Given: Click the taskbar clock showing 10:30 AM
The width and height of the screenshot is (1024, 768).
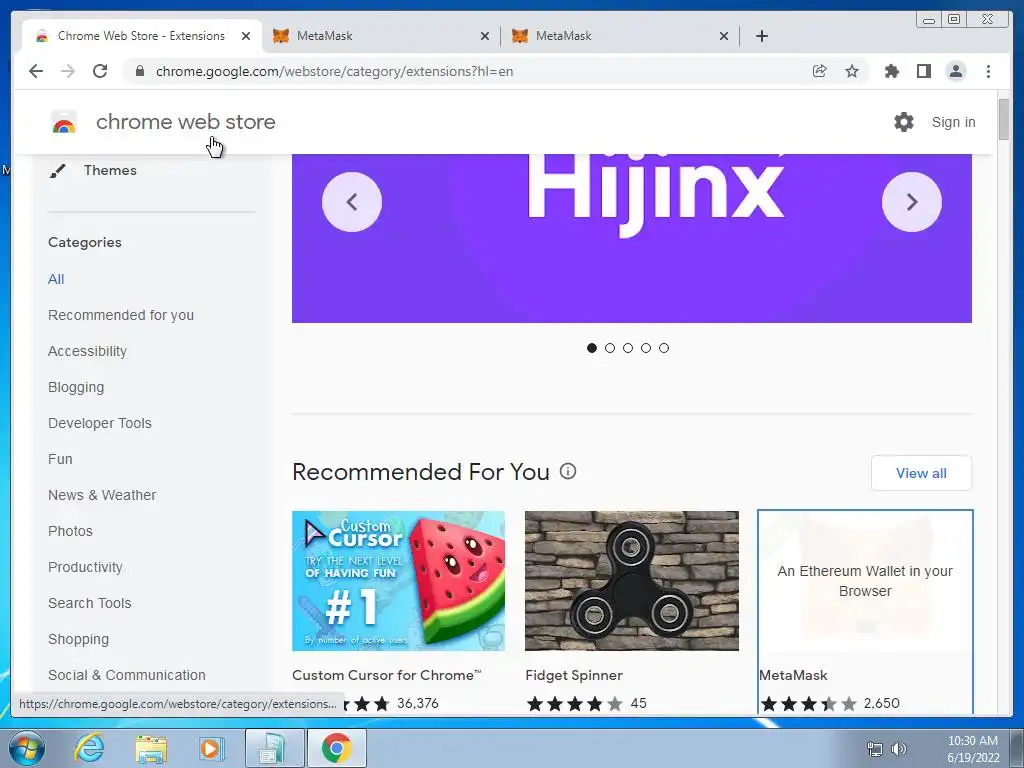Looking at the screenshot, I should (x=972, y=749).
